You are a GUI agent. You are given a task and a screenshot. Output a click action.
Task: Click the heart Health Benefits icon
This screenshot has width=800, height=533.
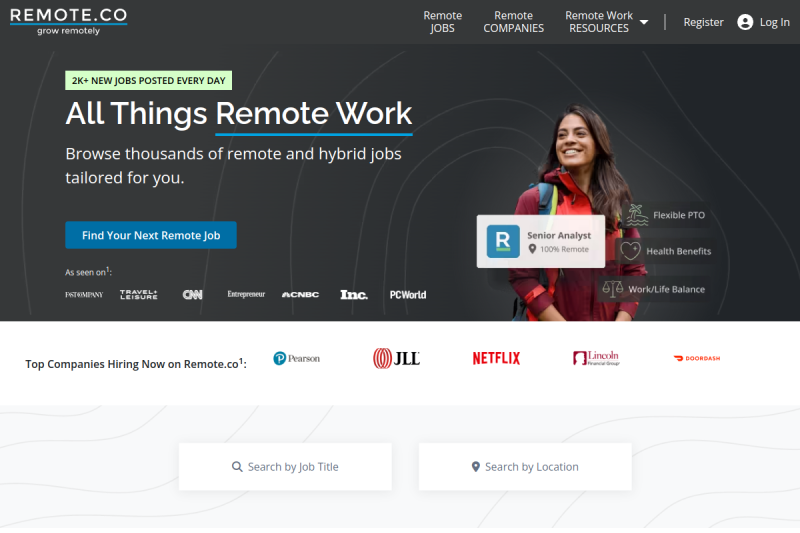point(631,251)
